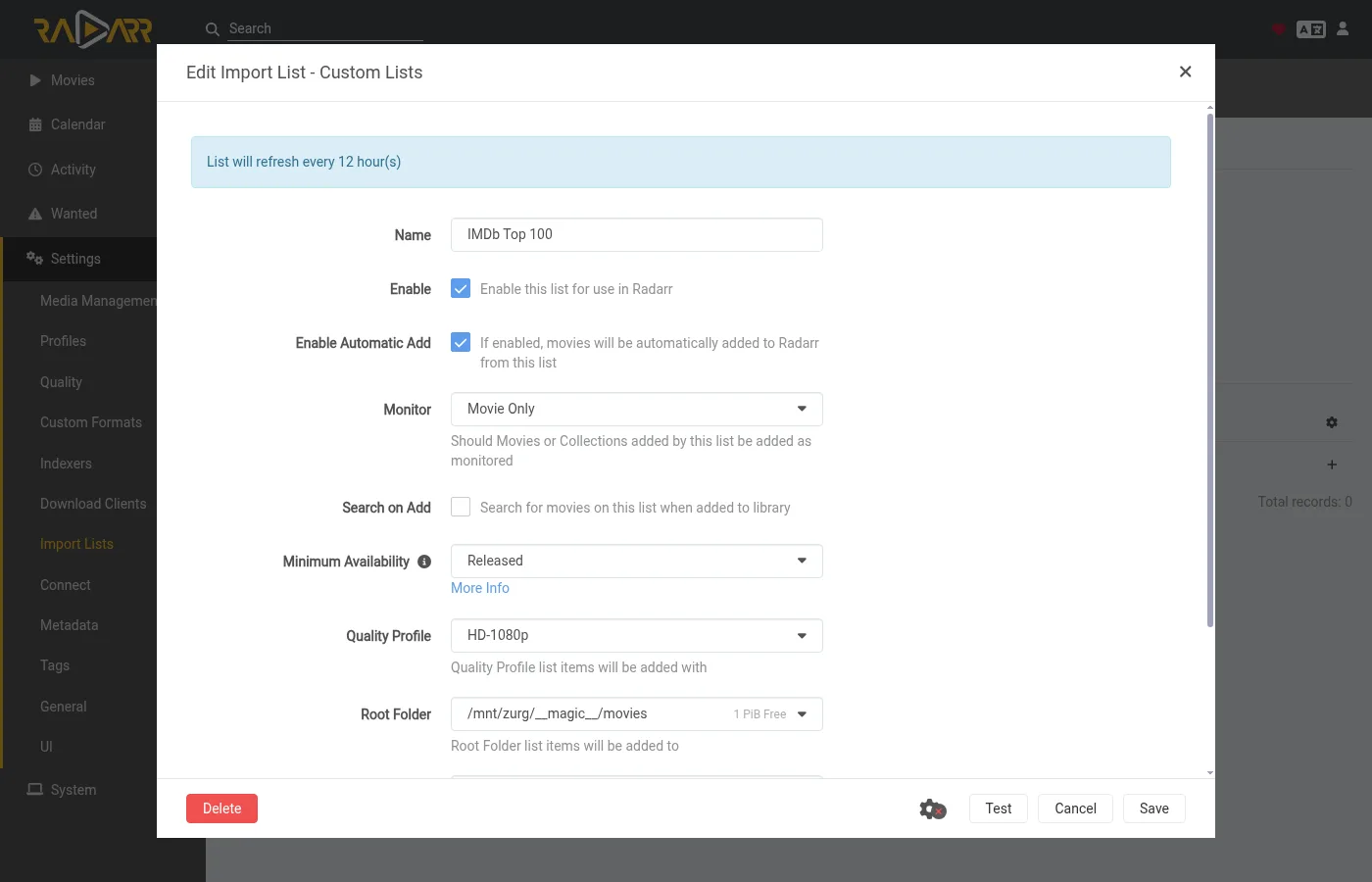Go to Media Management settings
The width and height of the screenshot is (1372, 882).
coord(98,301)
